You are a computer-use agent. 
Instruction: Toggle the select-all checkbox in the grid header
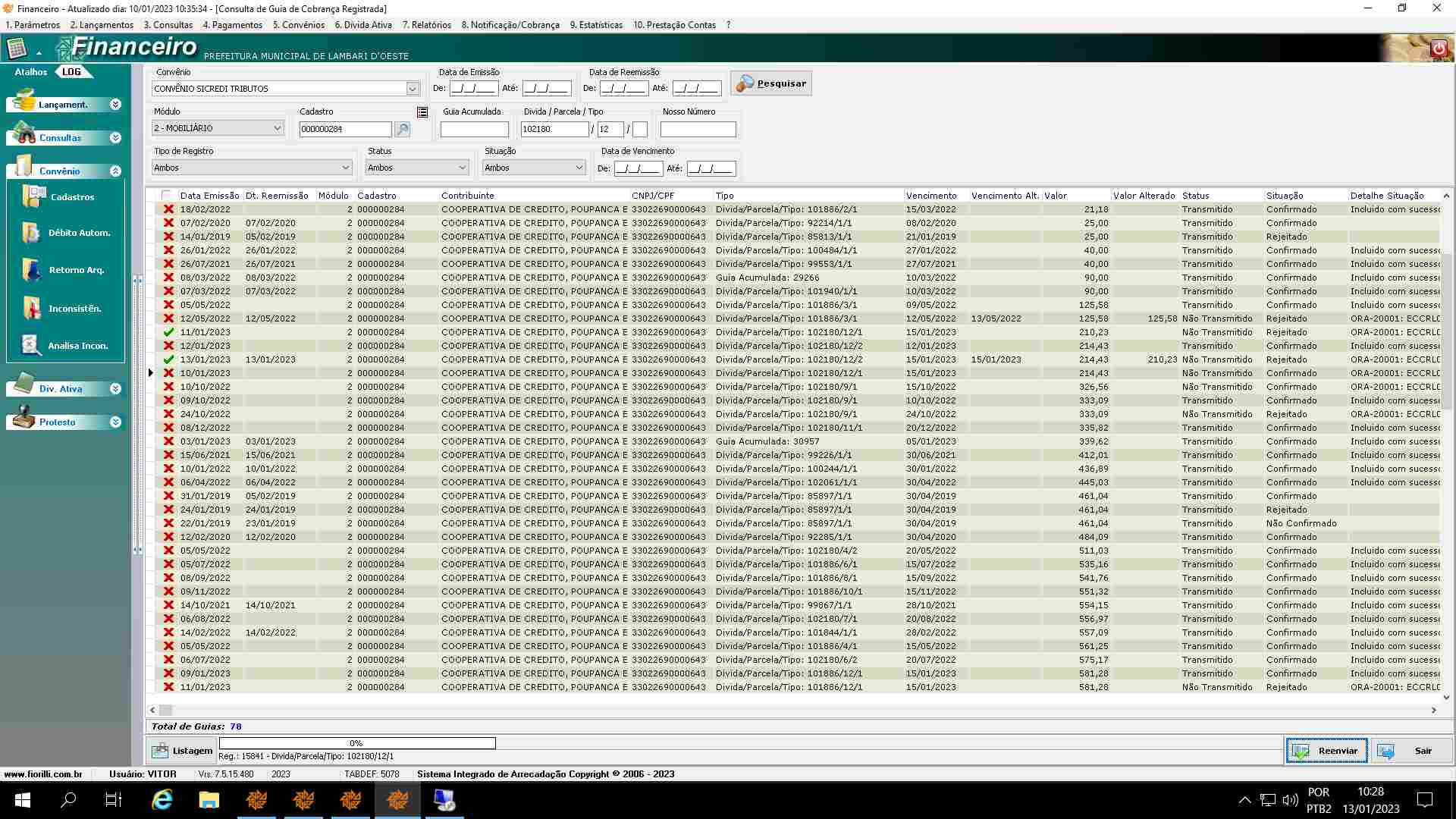click(166, 196)
